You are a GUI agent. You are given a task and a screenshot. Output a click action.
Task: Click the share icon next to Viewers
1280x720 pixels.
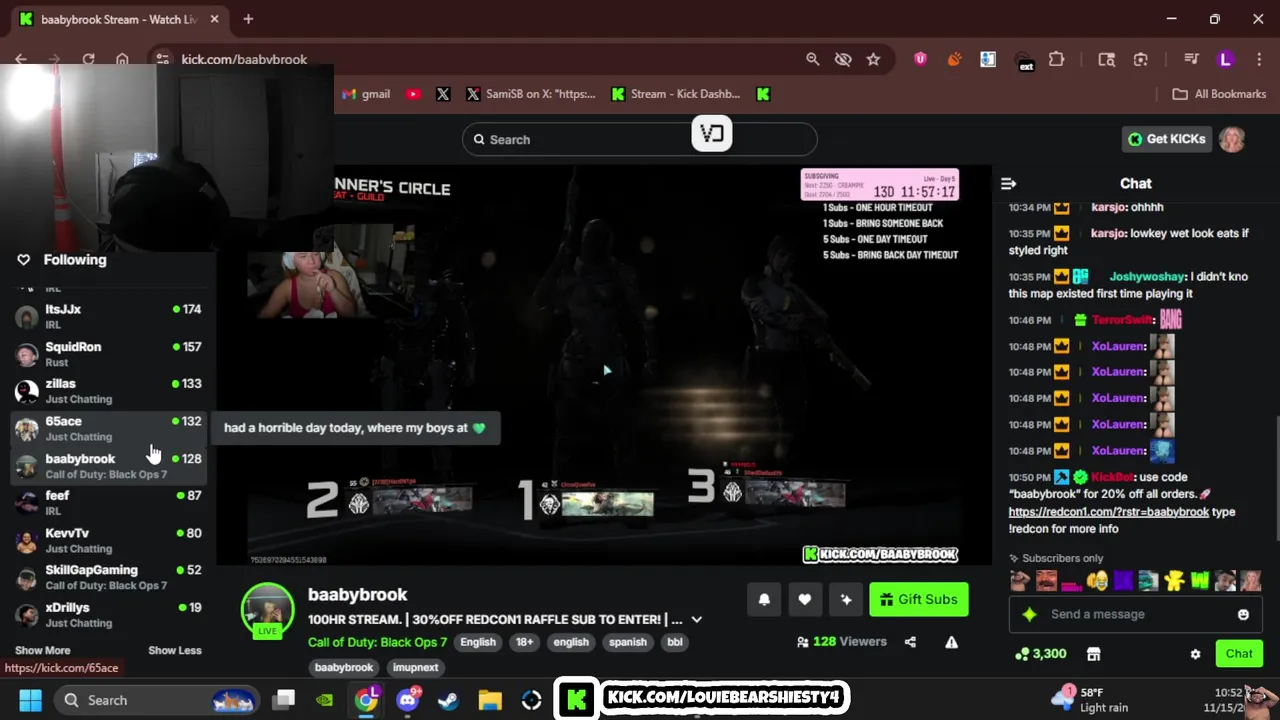910,642
